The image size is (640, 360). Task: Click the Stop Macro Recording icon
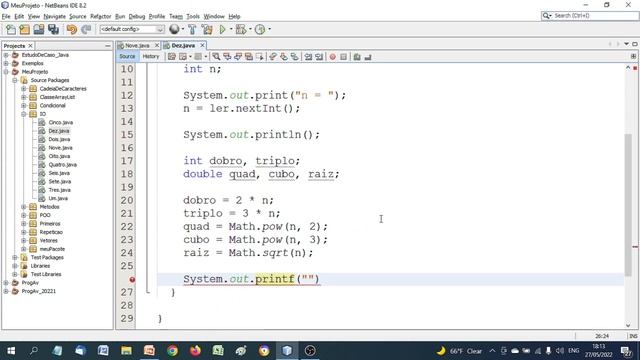343,57
